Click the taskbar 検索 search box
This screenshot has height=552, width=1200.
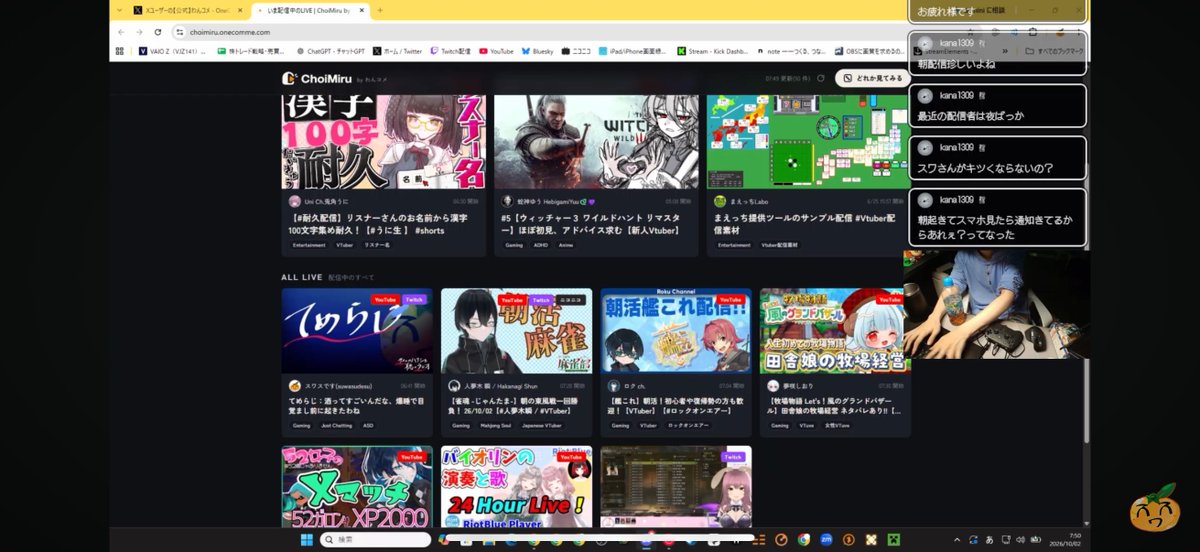[x=375, y=539]
